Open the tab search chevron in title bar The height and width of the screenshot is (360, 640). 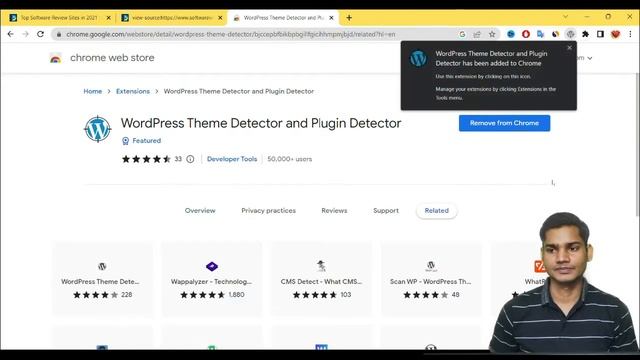pyautogui.click(x=565, y=17)
